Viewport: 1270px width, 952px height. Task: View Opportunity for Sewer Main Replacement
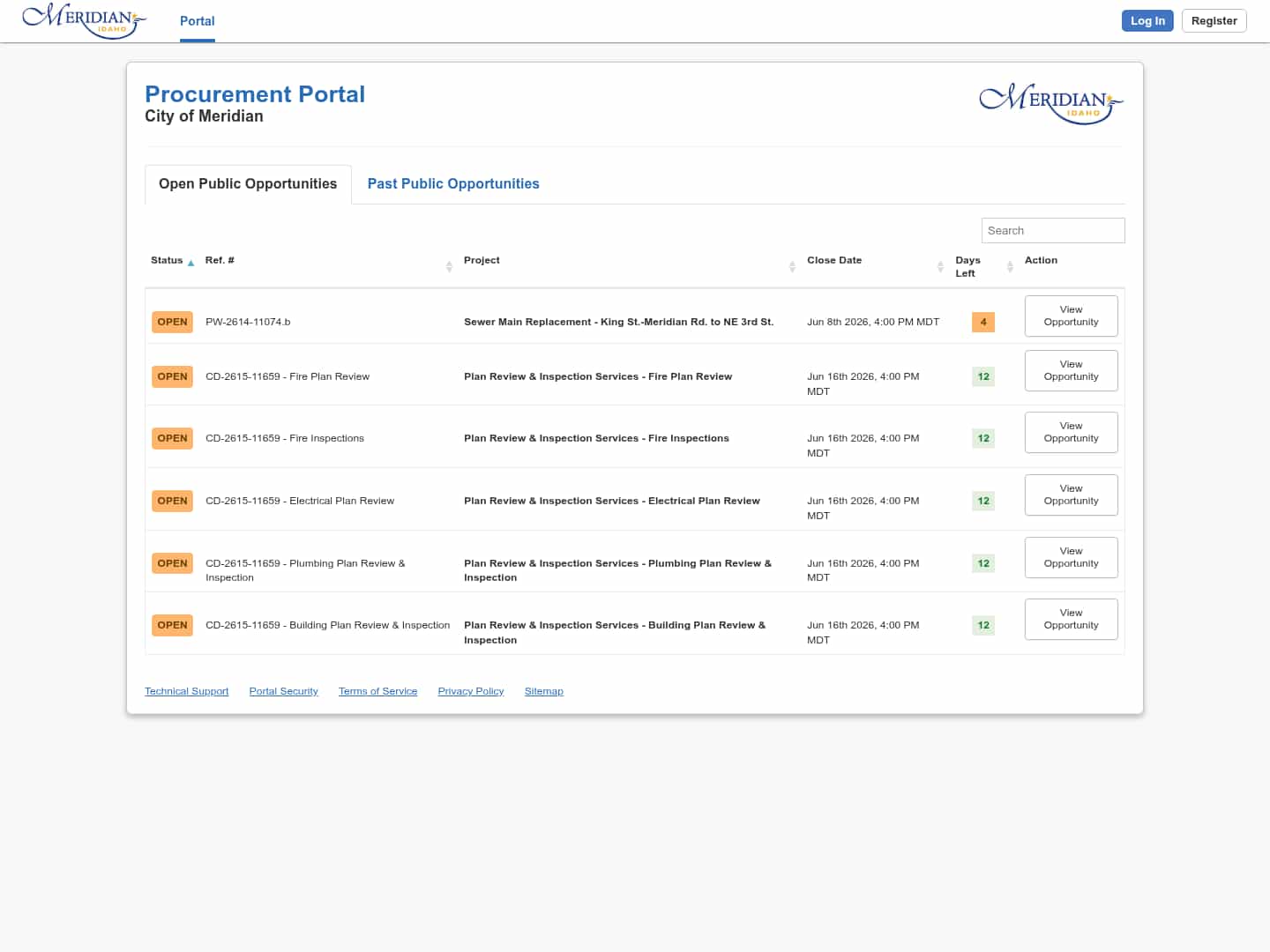click(x=1071, y=316)
